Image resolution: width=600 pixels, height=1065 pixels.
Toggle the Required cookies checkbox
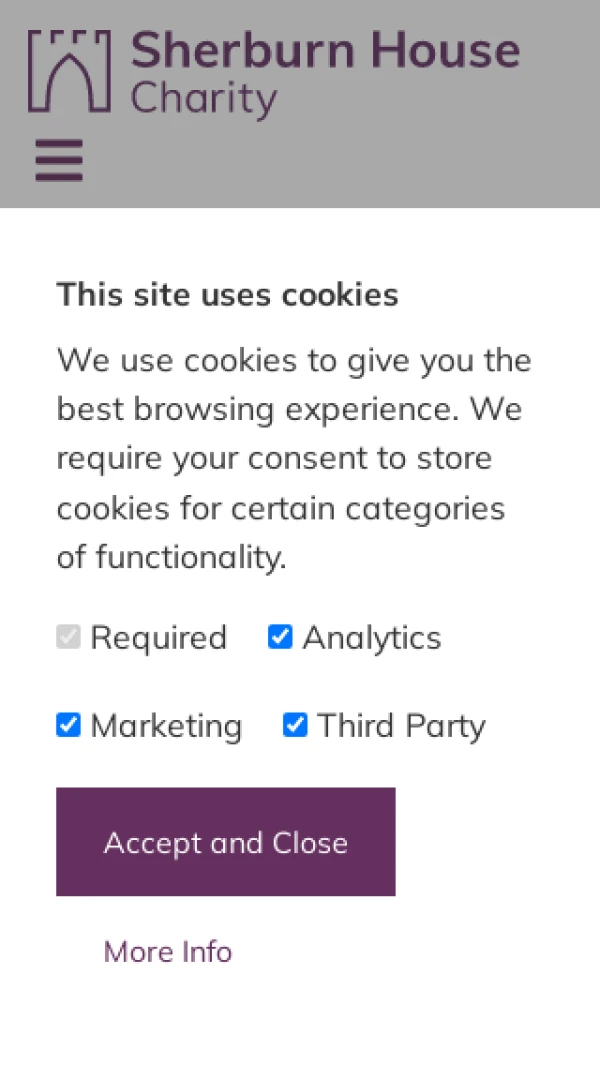point(68,637)
